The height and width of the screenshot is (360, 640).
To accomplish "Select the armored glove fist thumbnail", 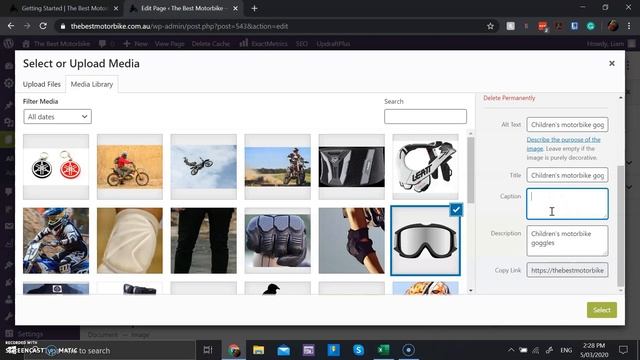I will pyautogui.click(x=278, y=241).
